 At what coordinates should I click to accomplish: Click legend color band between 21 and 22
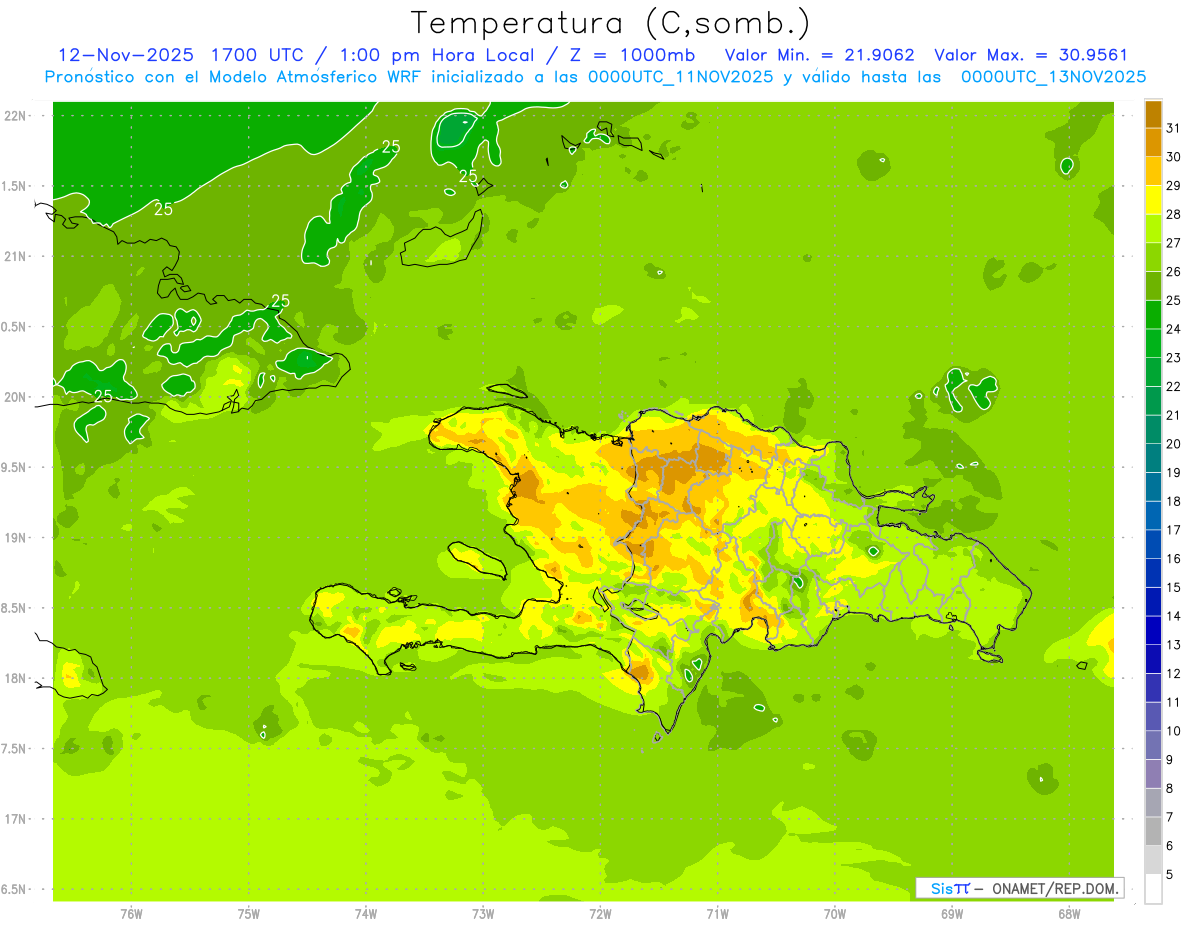pos(1153,401)
